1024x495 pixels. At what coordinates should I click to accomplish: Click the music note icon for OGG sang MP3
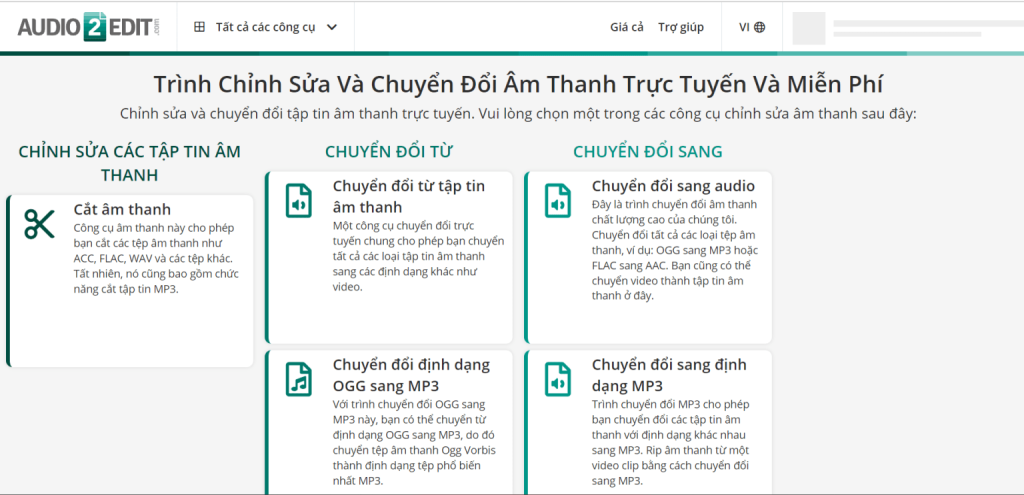click(x=299, y=379)
